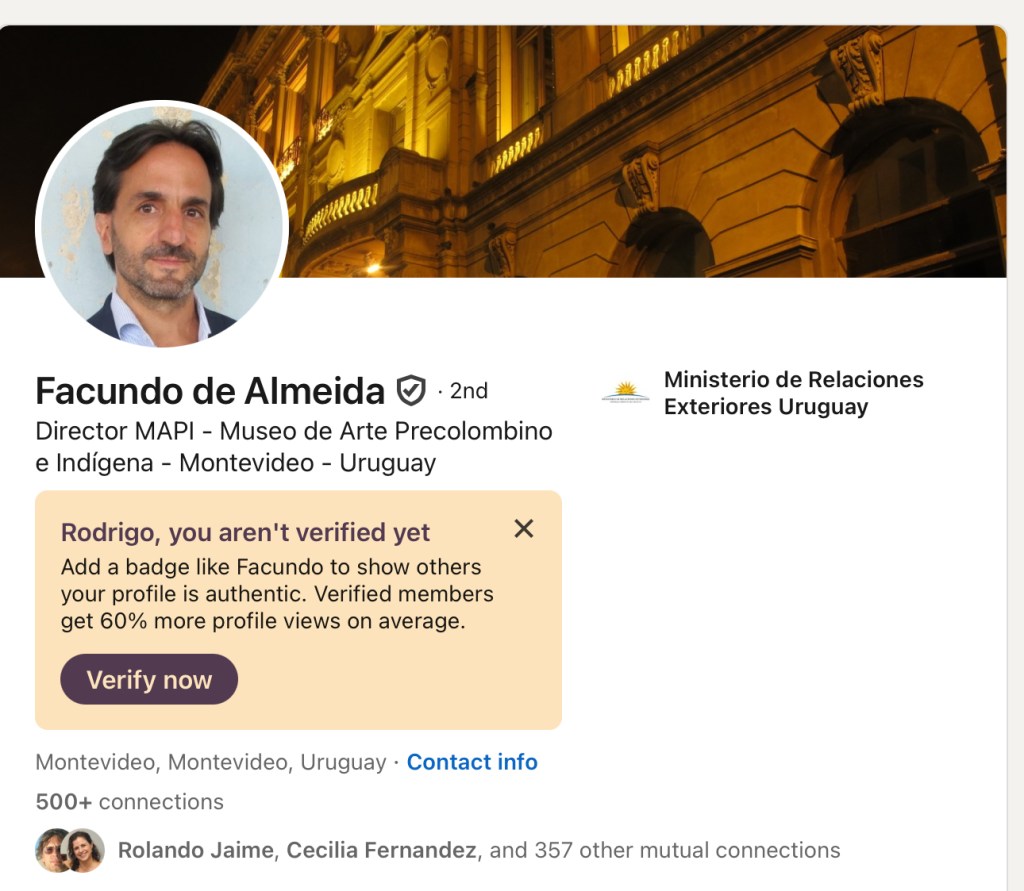The width and height of the screenshot is (1024, 891).
Task: Click the Ministerio de Relaciones Exteriores logo
Action: point(625,393)
